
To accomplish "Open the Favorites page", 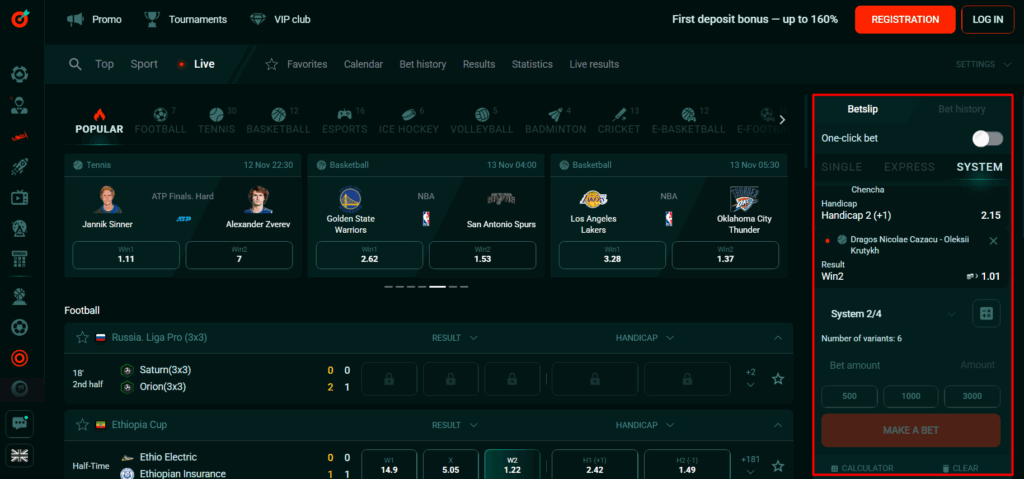I will pyautogui.click(x=296, y=64).
